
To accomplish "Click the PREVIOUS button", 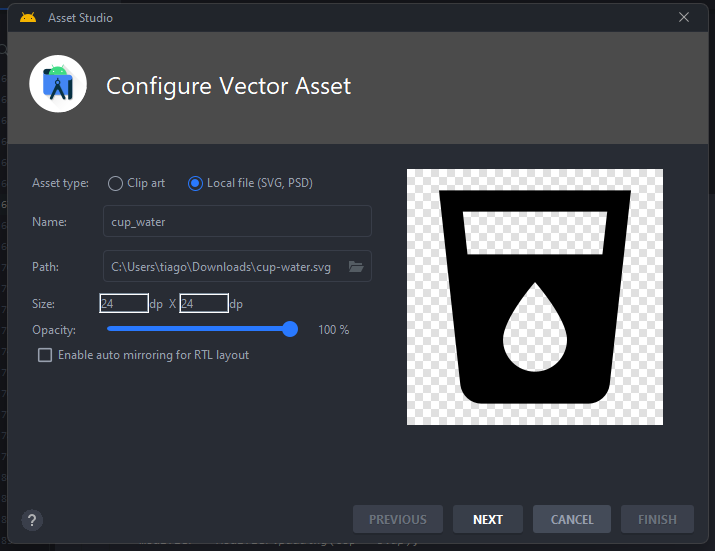I will click(397, 519).
